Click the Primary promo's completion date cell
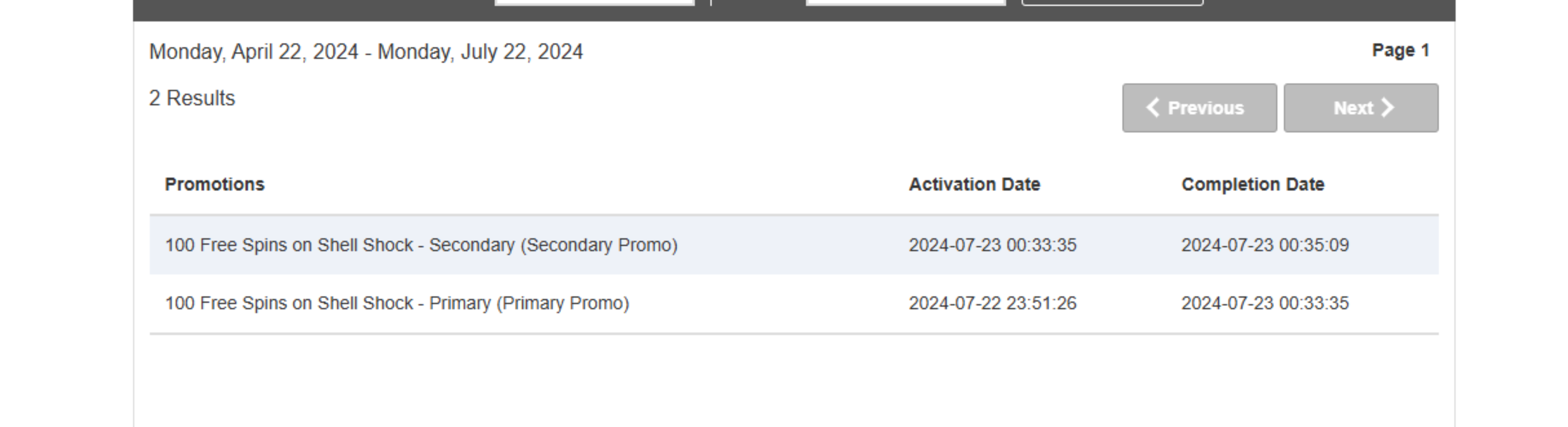The height and width of the screenshot is (427, 1568). 1265,303
